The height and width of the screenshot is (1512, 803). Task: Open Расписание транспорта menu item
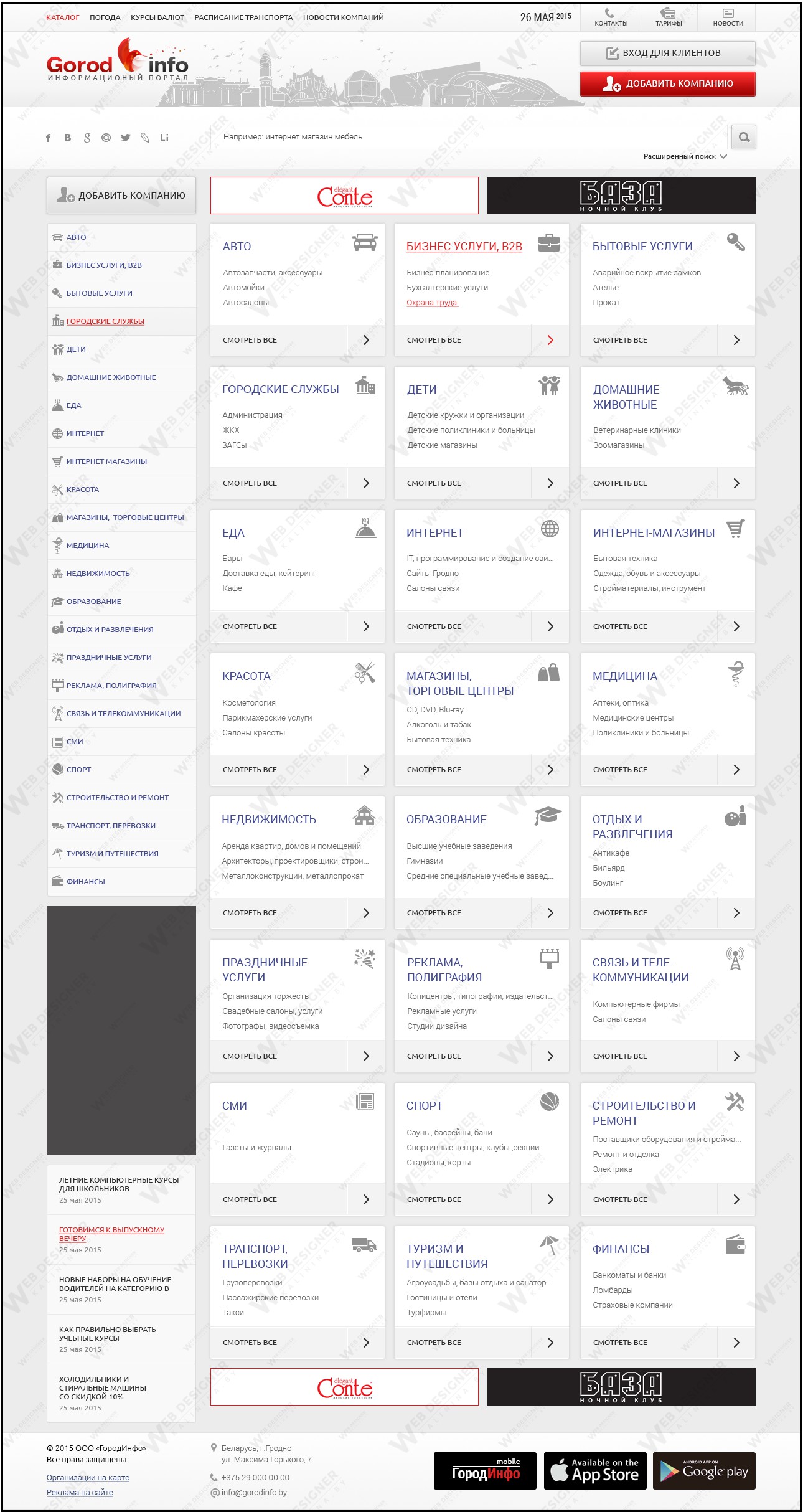point(243,17)
